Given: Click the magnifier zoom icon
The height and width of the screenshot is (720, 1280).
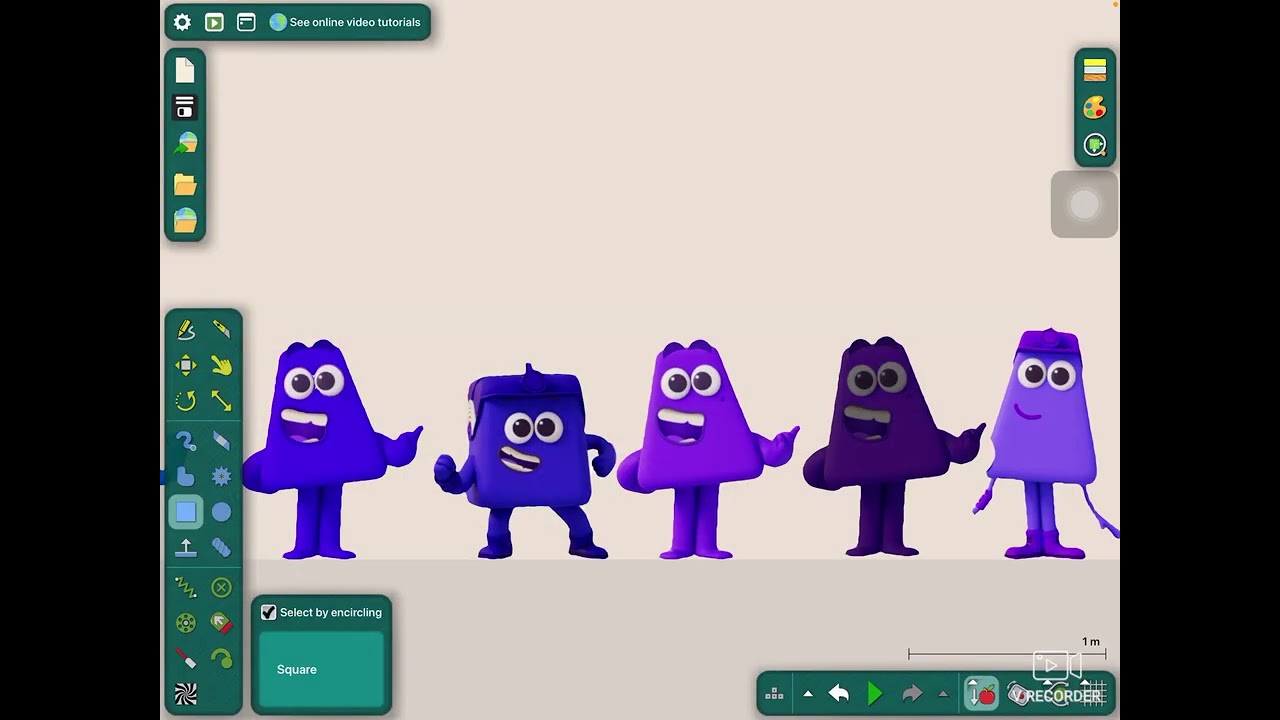Looking at the screenshot, I should point(1095,146).
